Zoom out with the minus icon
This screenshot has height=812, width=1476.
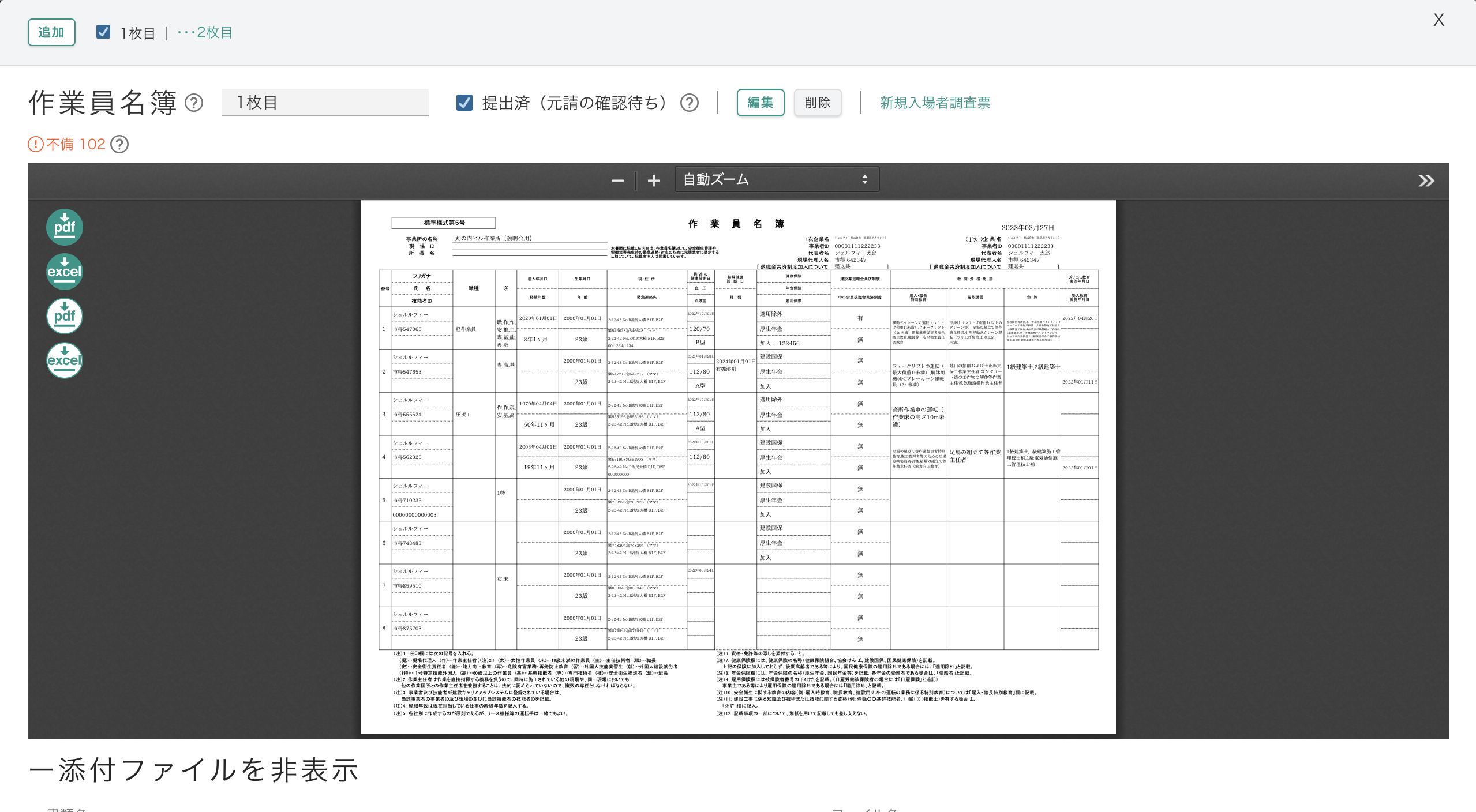pos(617,181)
